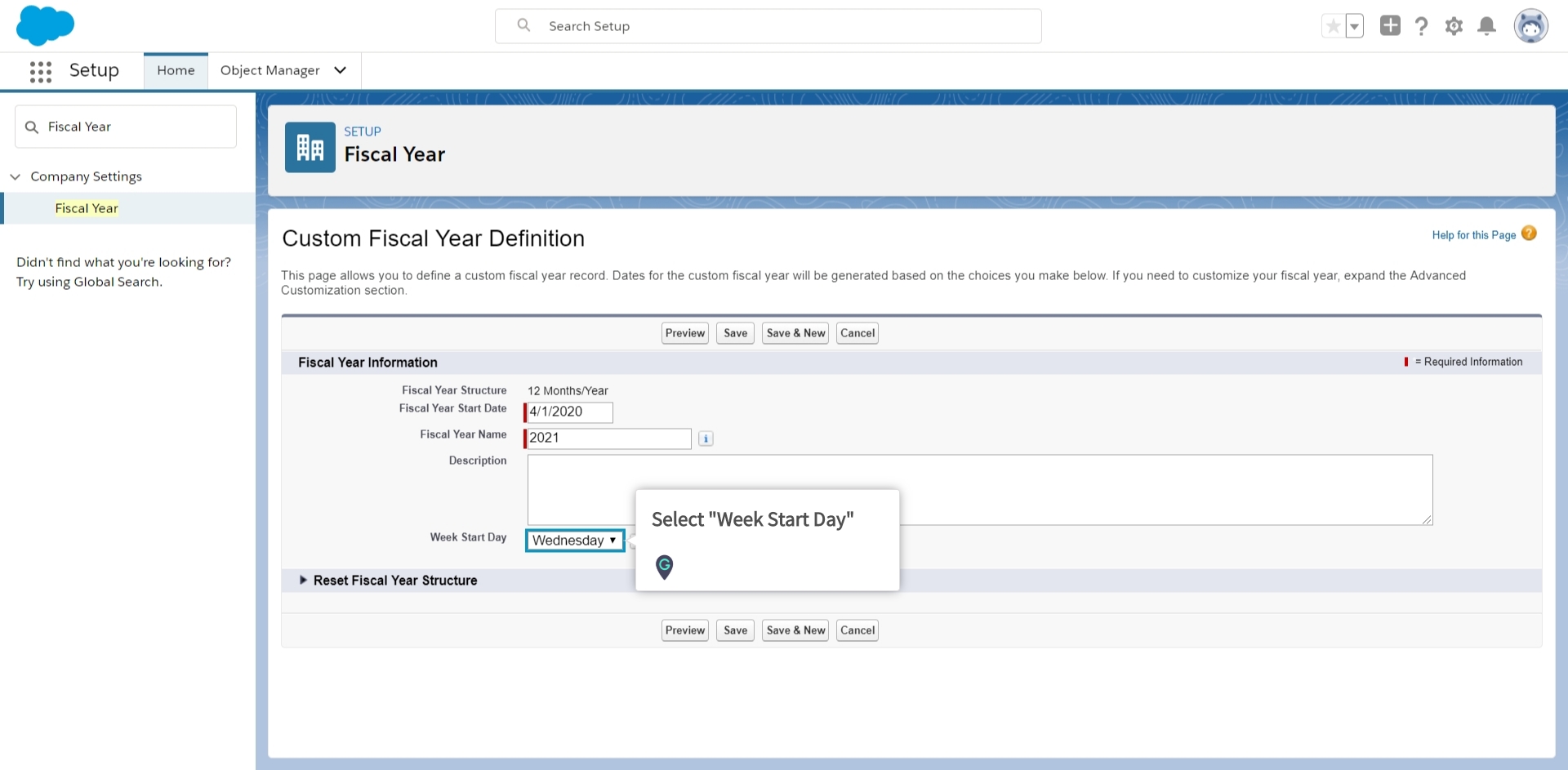Open your user profile avatar
1568x770 pixels.
coord(1532,25)
